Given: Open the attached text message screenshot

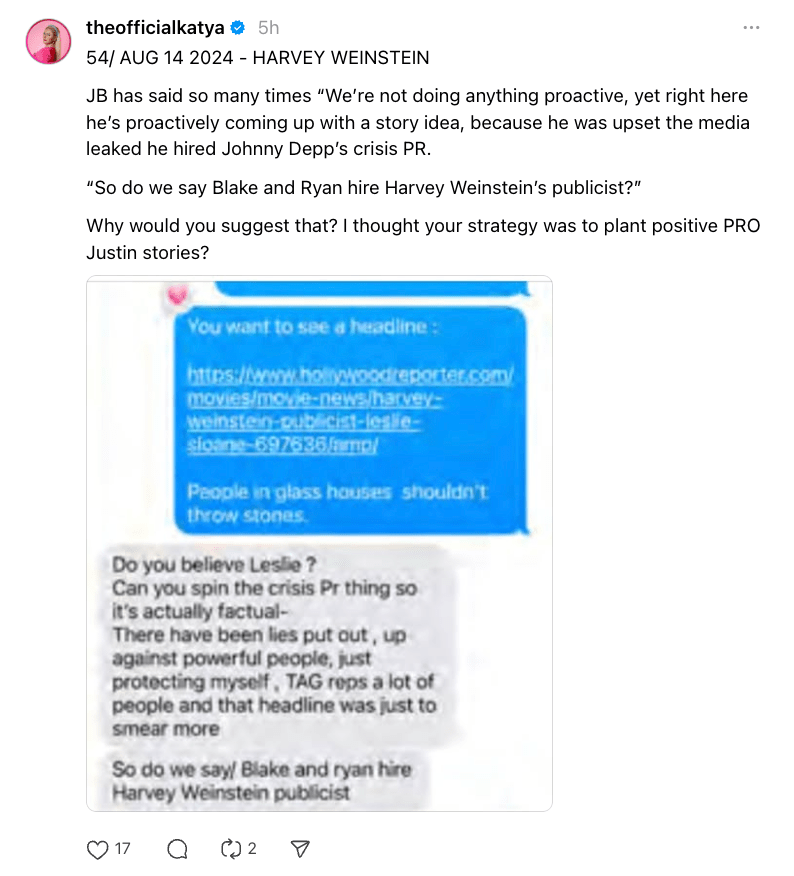Looking at the screenshot, I should coord(320,544).
